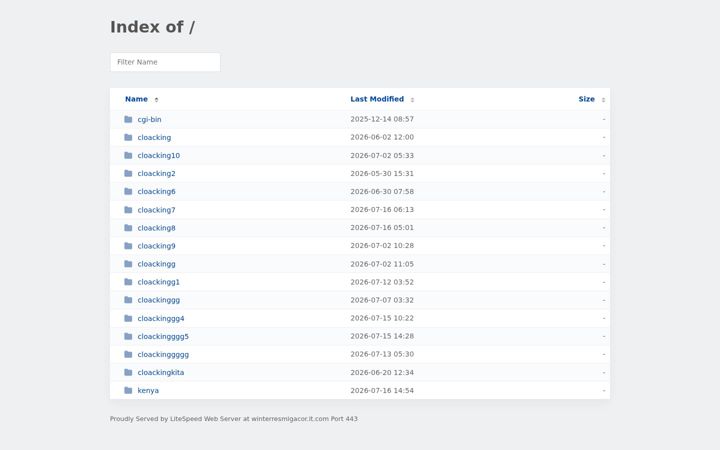
Task: Go to the cloackinggggg folder
Action: click(163, 354)
